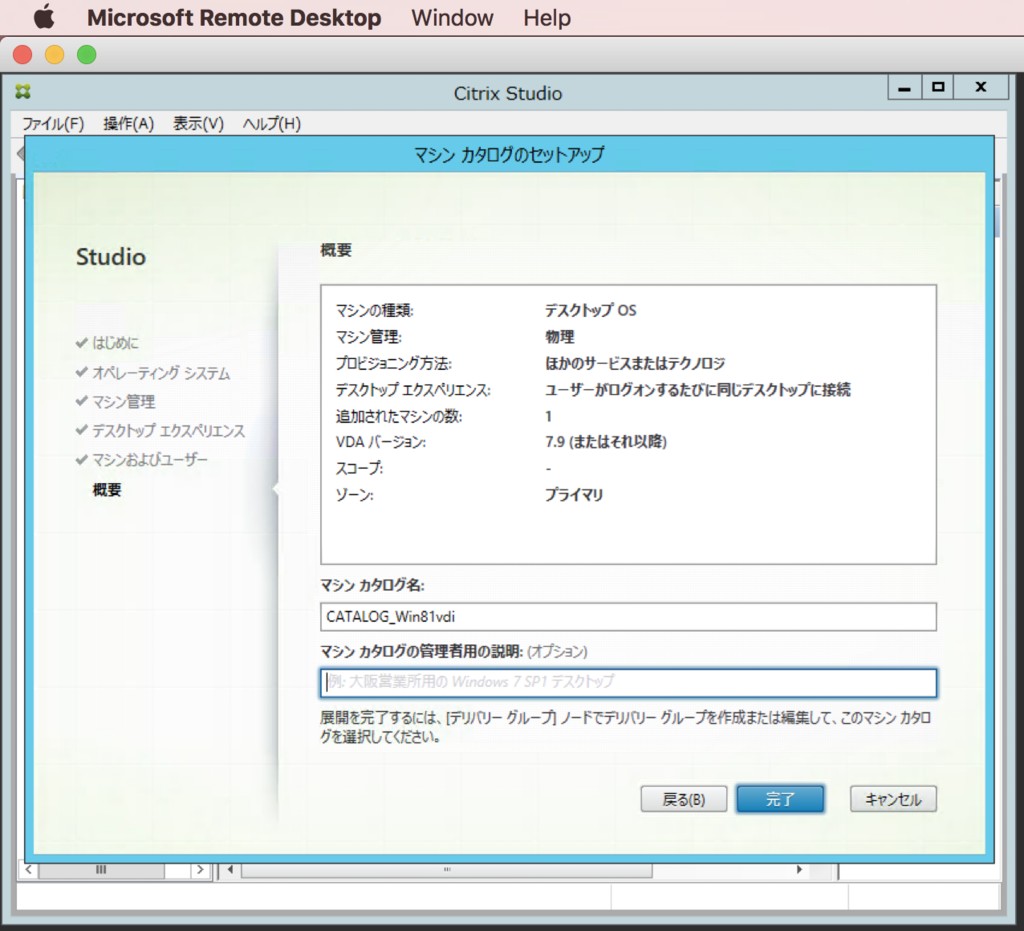Image resolution: width=1024 pixels, height=931 pixels.
Task: Click the マシンの種類 label
Action: coord(374,310)
